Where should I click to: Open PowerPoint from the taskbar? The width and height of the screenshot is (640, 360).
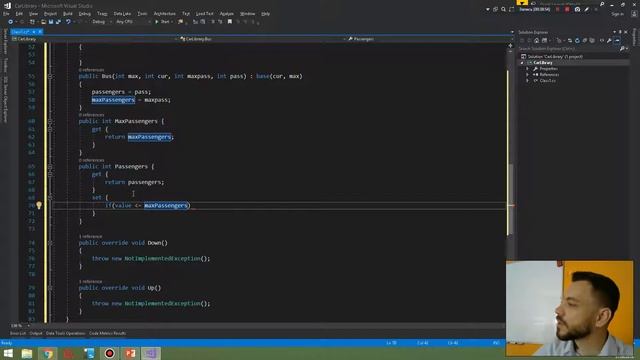coord(130,353)
